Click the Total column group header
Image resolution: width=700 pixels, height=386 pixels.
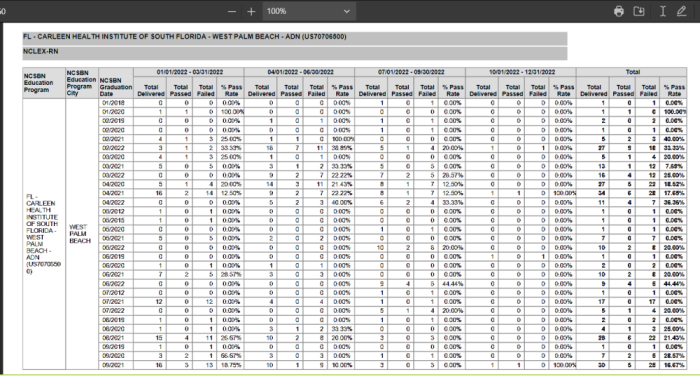(x=632, y=72)
